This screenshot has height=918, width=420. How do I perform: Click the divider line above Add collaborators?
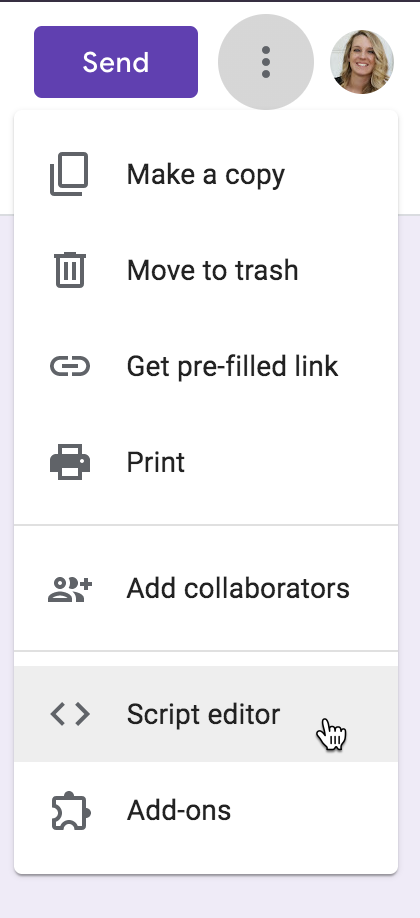[206, 525]
